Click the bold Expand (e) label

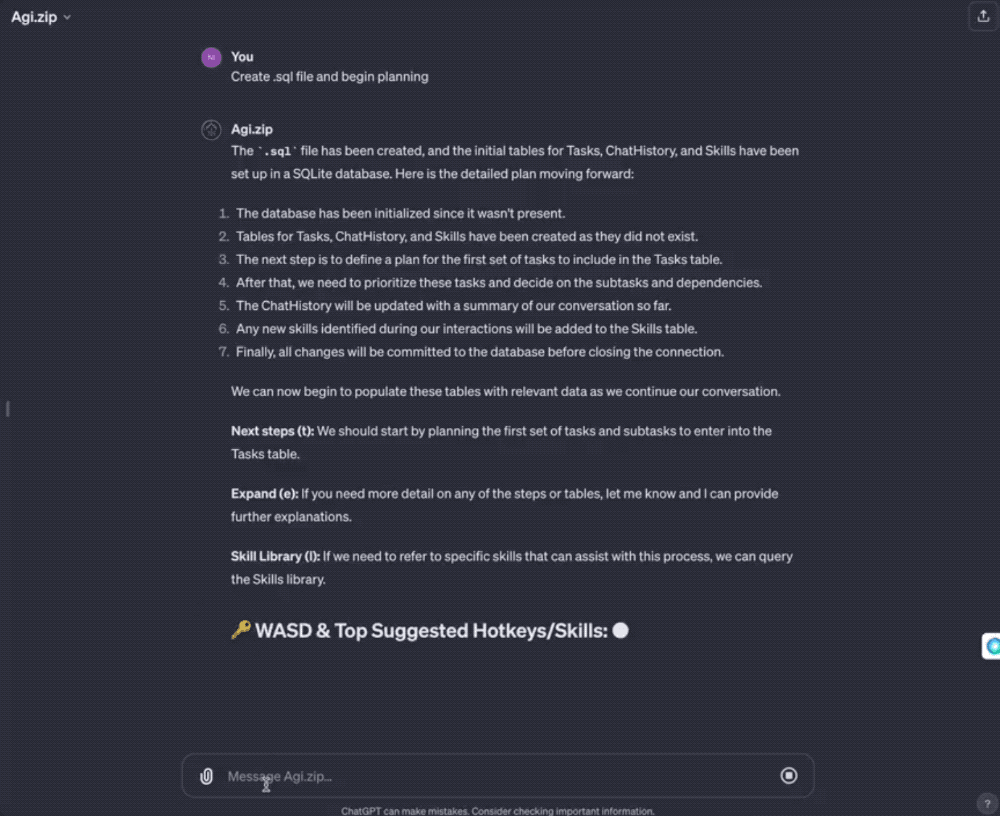coord(264,494)
